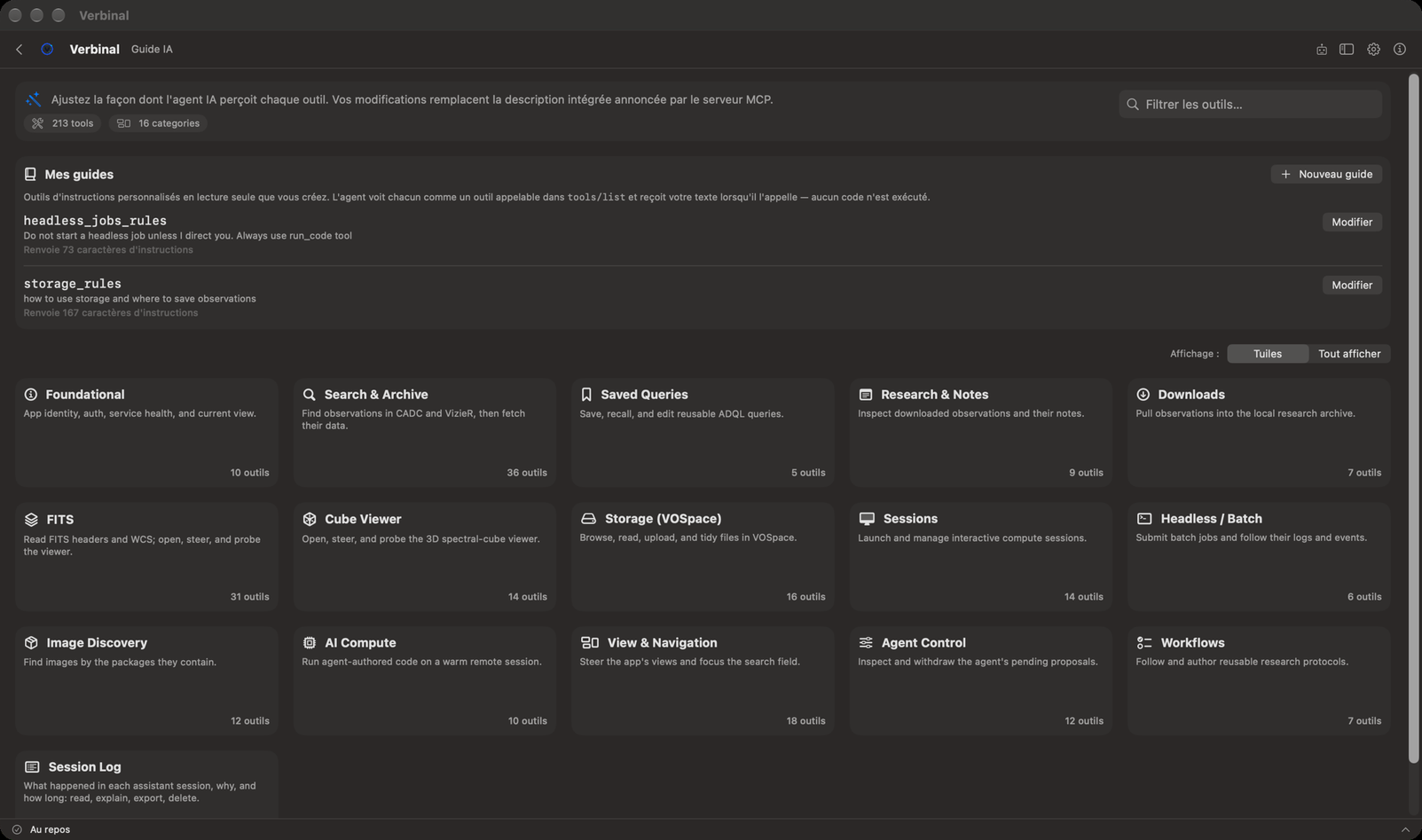Click the Sessions monitor icon
1422x840 pixels.
(867, 519)
